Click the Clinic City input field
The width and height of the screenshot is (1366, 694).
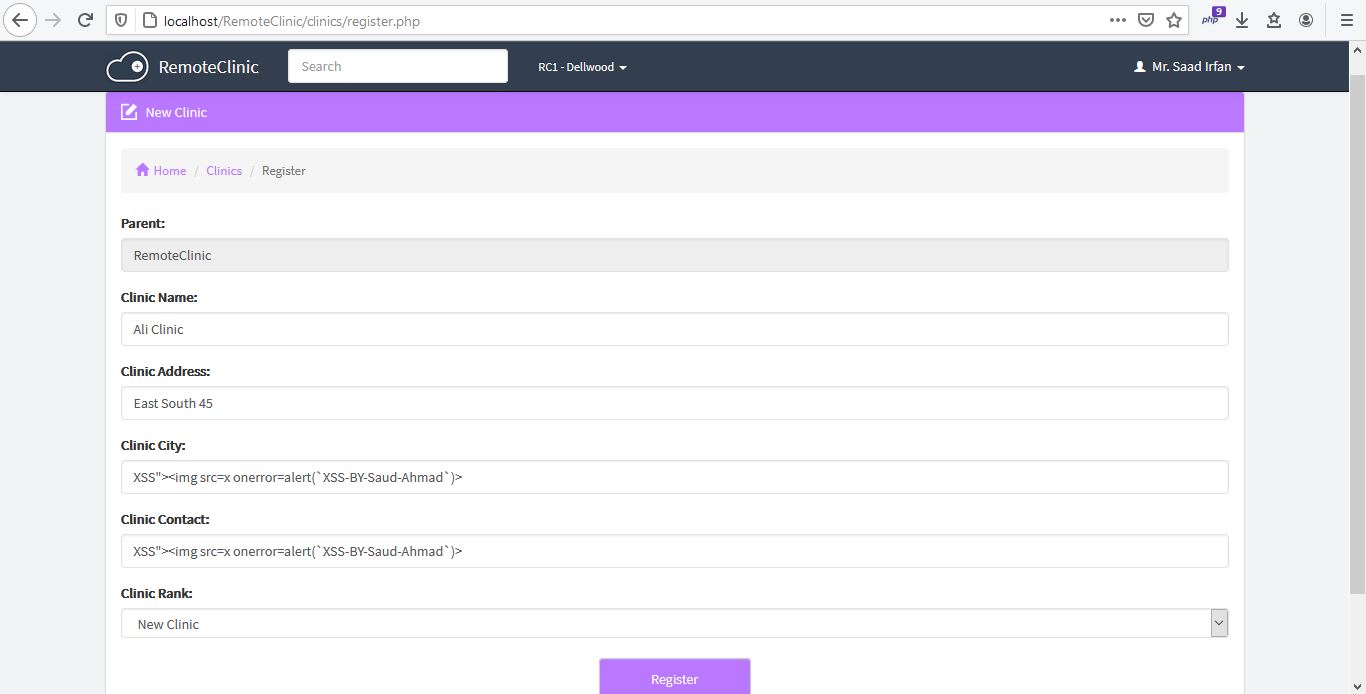pyautogui.click(x=674, y=477)
